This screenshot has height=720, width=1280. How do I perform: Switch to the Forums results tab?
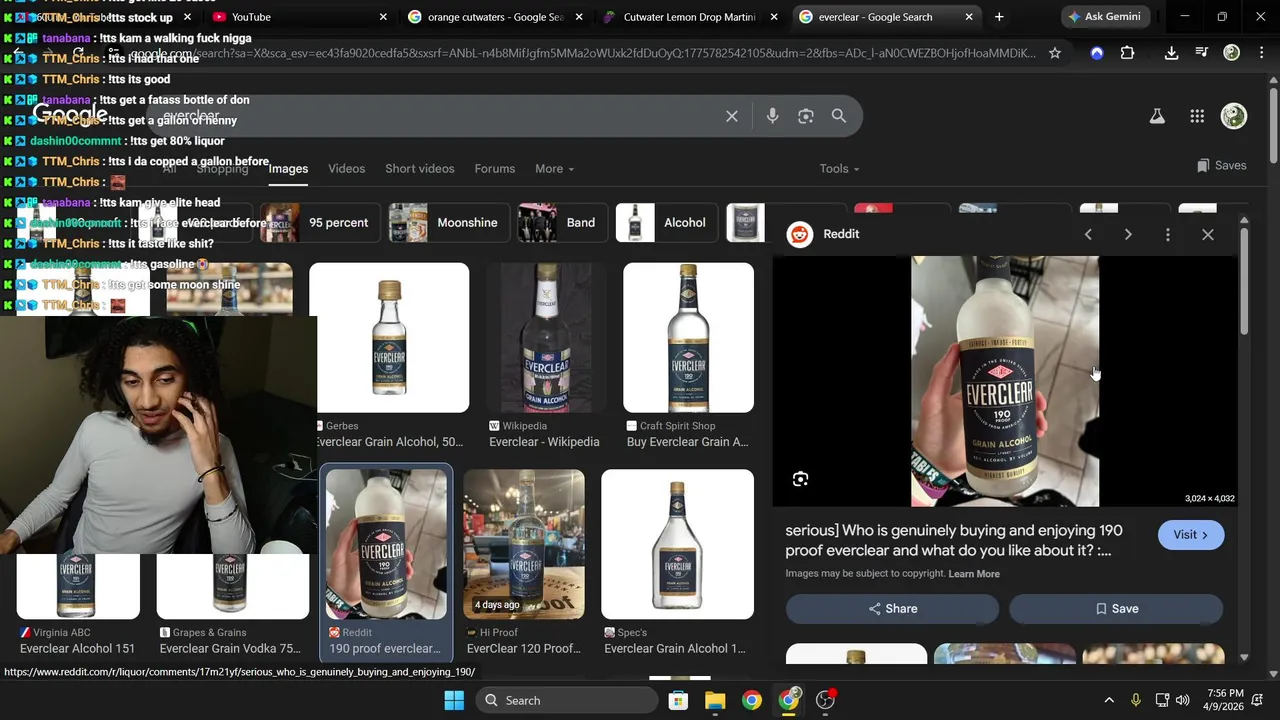495,169
